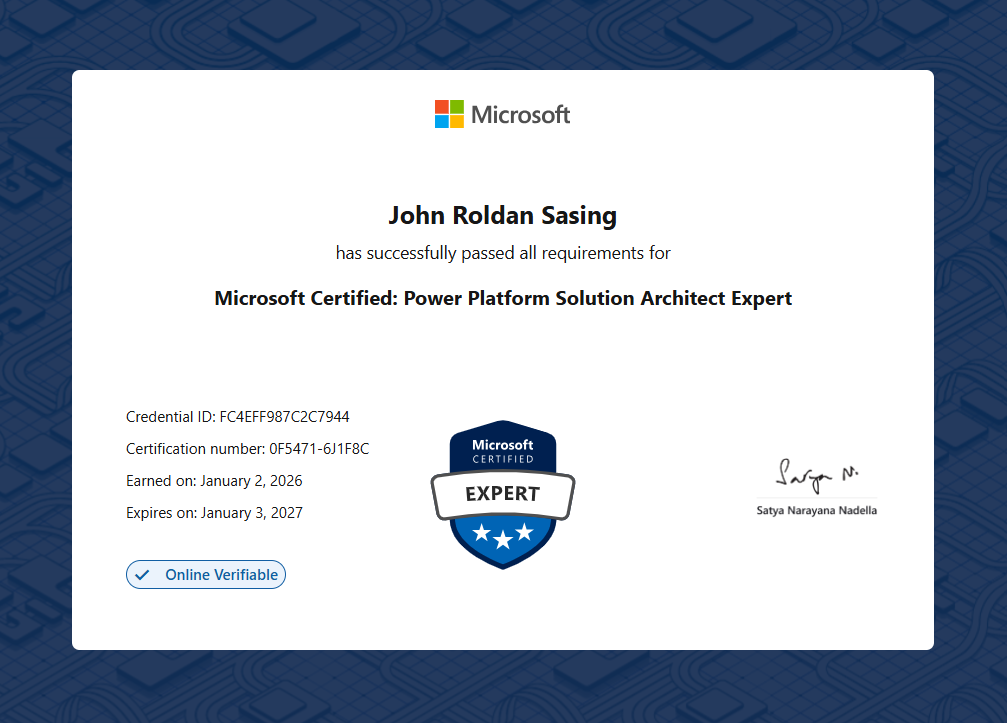Viewport: 1007px width, 723px height.
Task: Click the checkmark icon in Online Verifiable badge
Action: [x=142, y=575]
